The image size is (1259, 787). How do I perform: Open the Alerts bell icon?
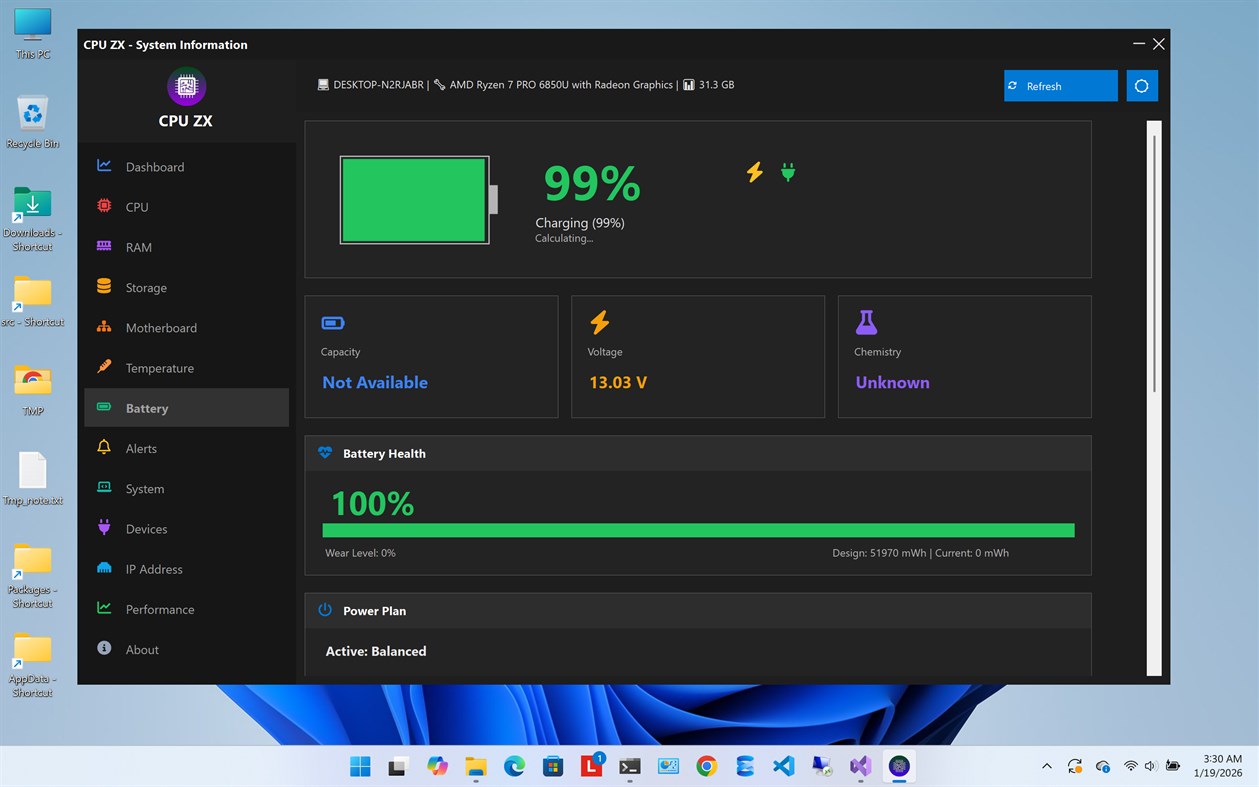pyautogui.click(x=103, y=448)
